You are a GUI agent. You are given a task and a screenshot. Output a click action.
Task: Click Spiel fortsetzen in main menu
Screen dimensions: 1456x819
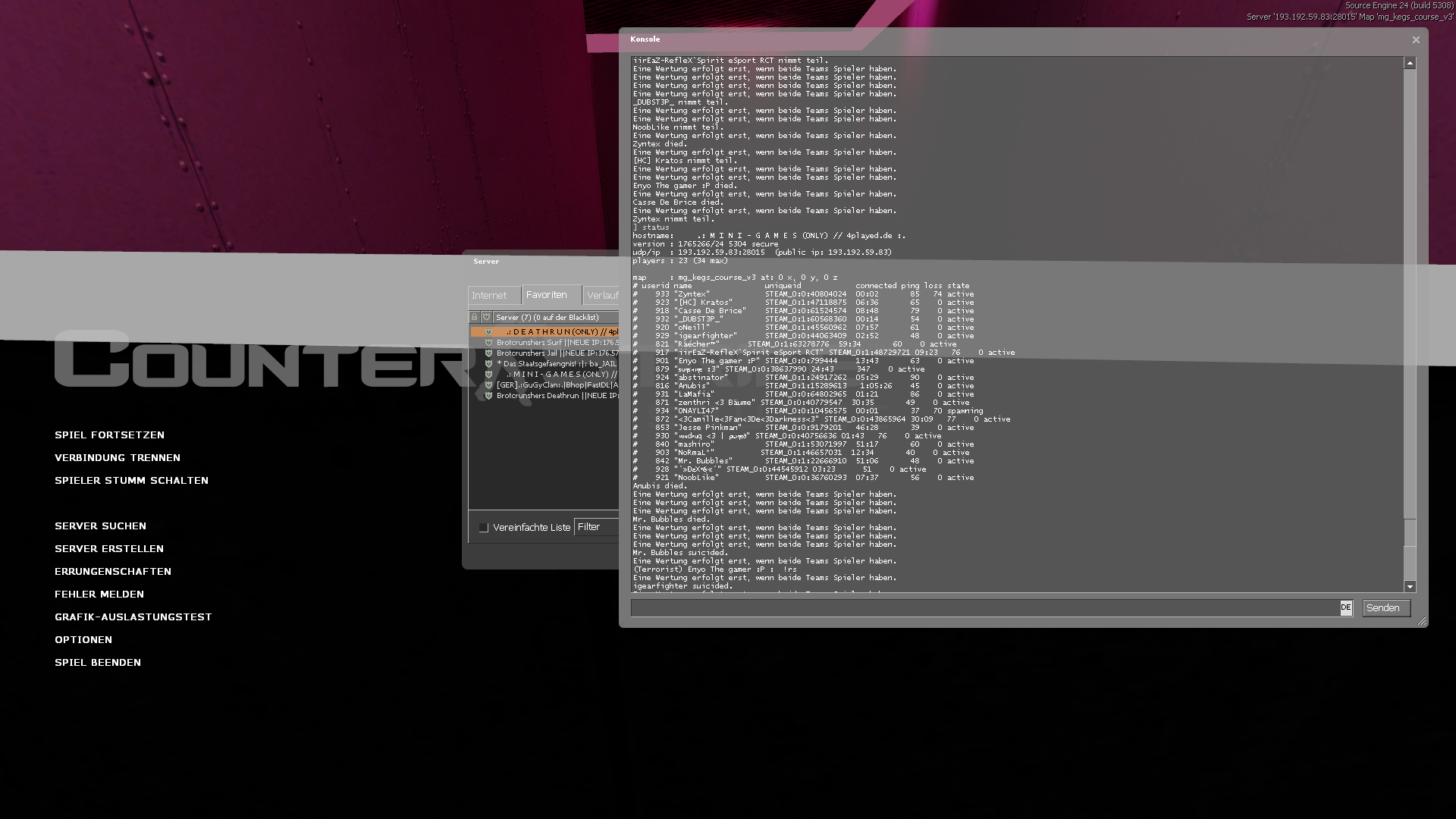tap(109, 435)
